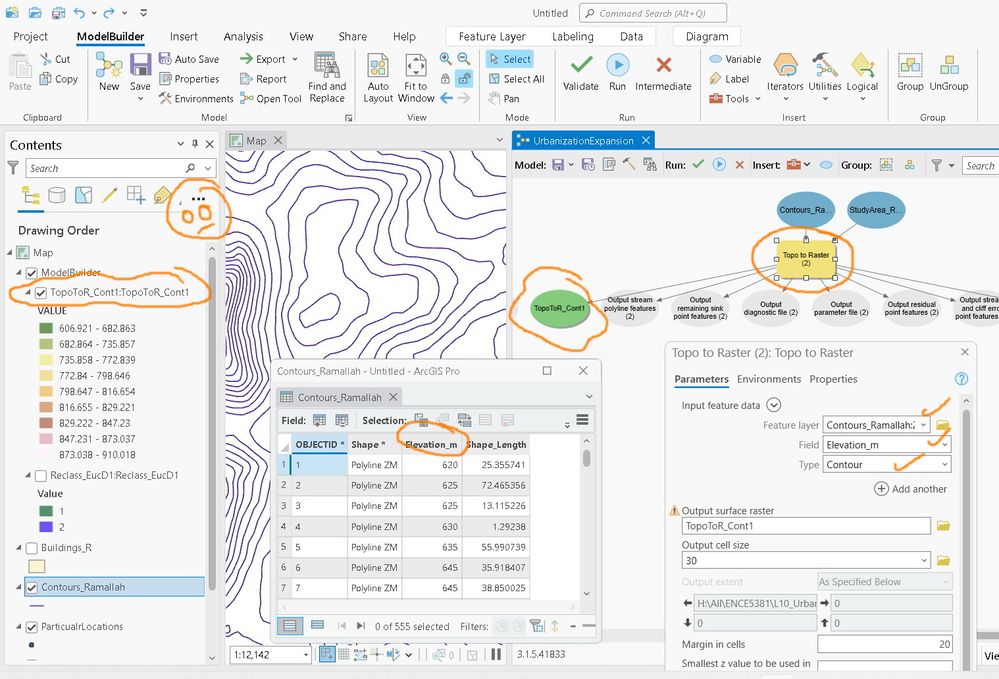This screenshot has width=999, height=679.
Task: Open the Project tab
Action: pos(30,36)
